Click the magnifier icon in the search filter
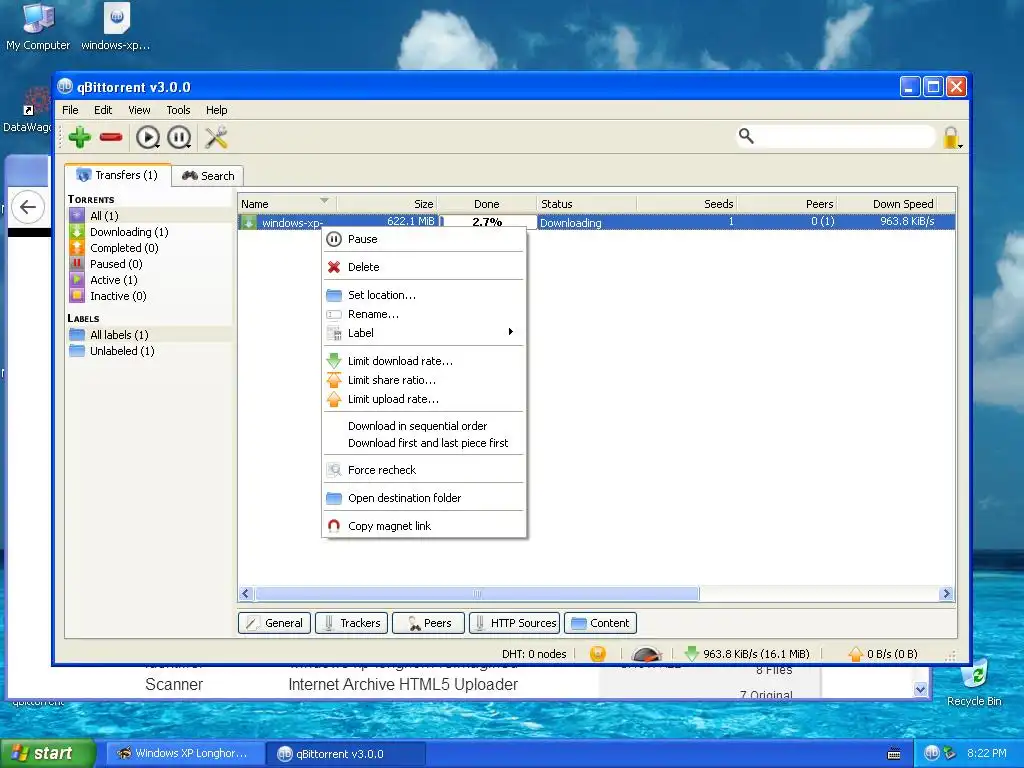Image resolution: width=1024 pixels, height=768 pixels. [x=746, y=136]
